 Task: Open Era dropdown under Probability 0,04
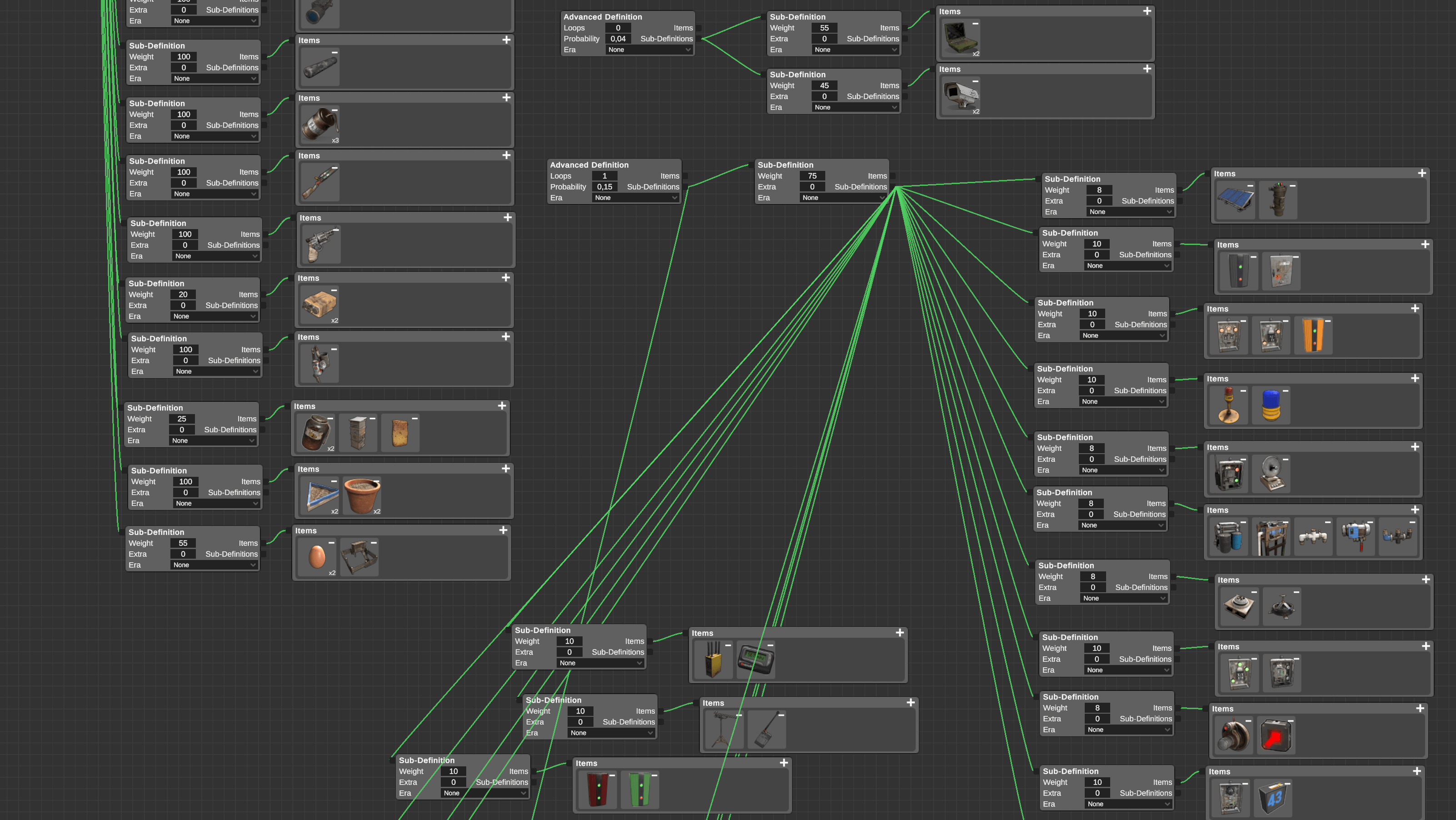(649, 50)
